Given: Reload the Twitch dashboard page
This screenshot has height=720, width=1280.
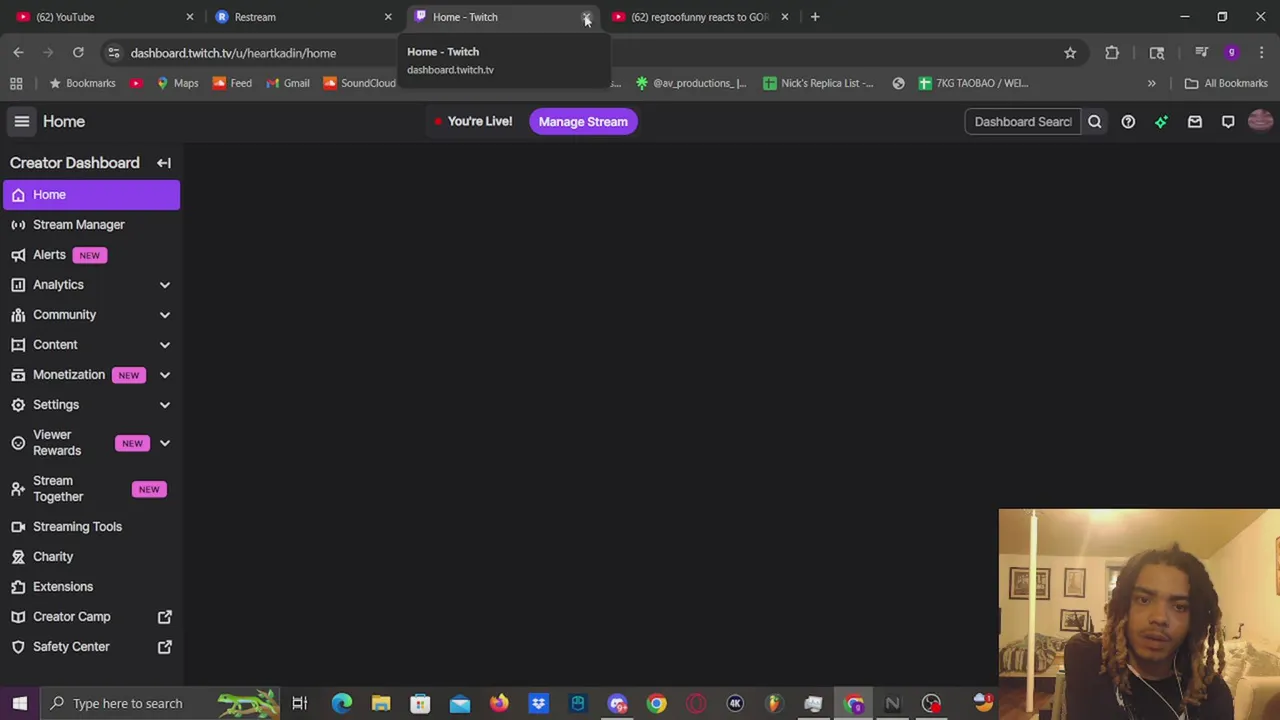Looking at the screenshot, I should click(78, 53).
